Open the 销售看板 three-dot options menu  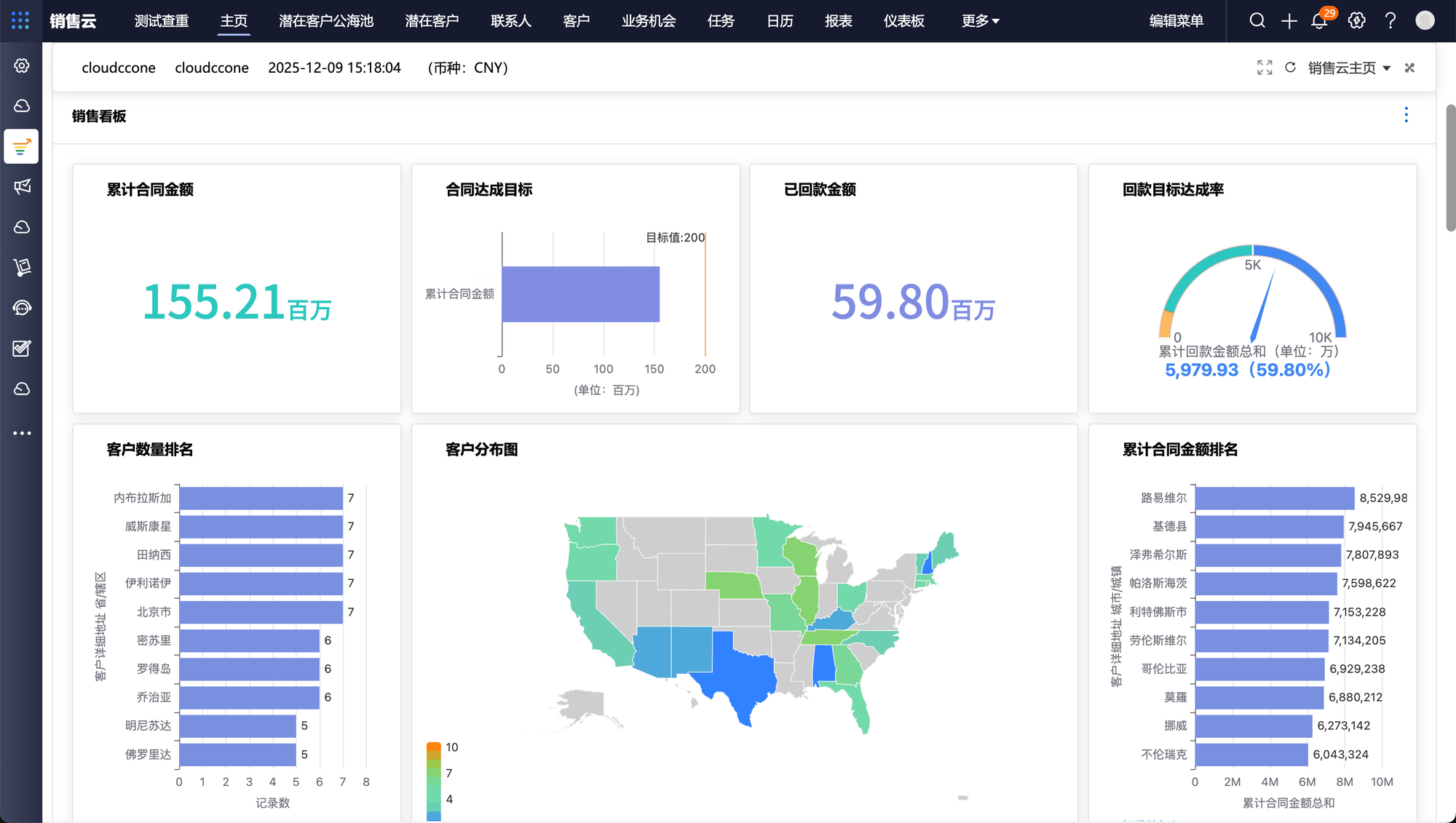1406,115
